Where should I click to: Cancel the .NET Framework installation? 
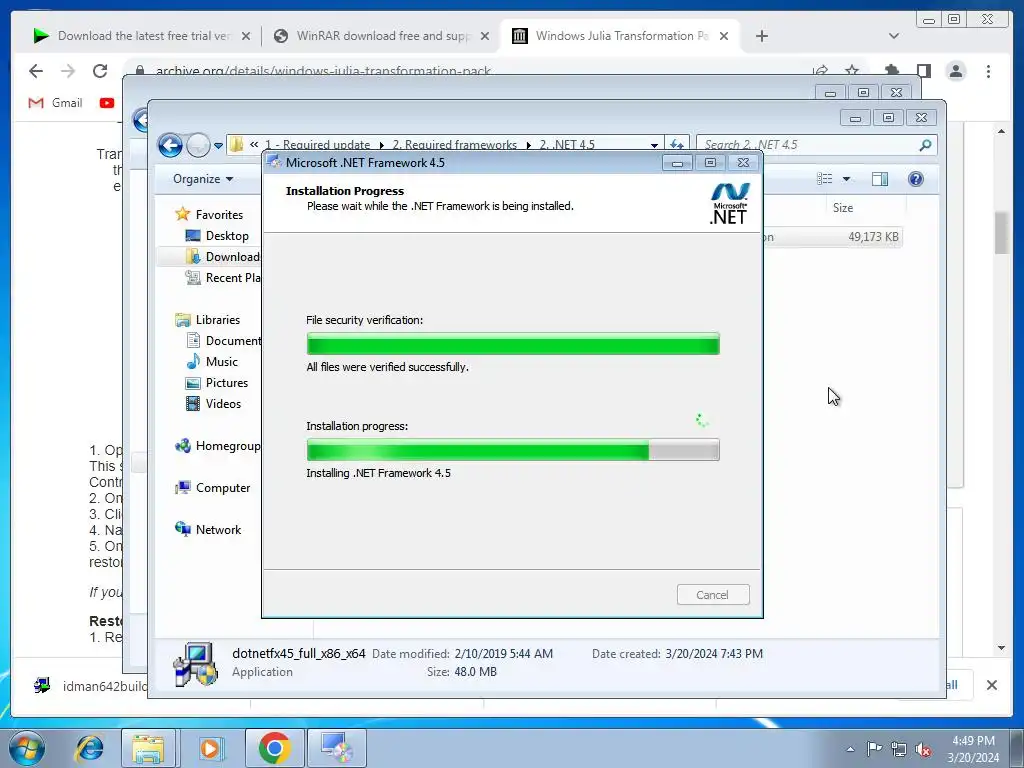[712, 595]
